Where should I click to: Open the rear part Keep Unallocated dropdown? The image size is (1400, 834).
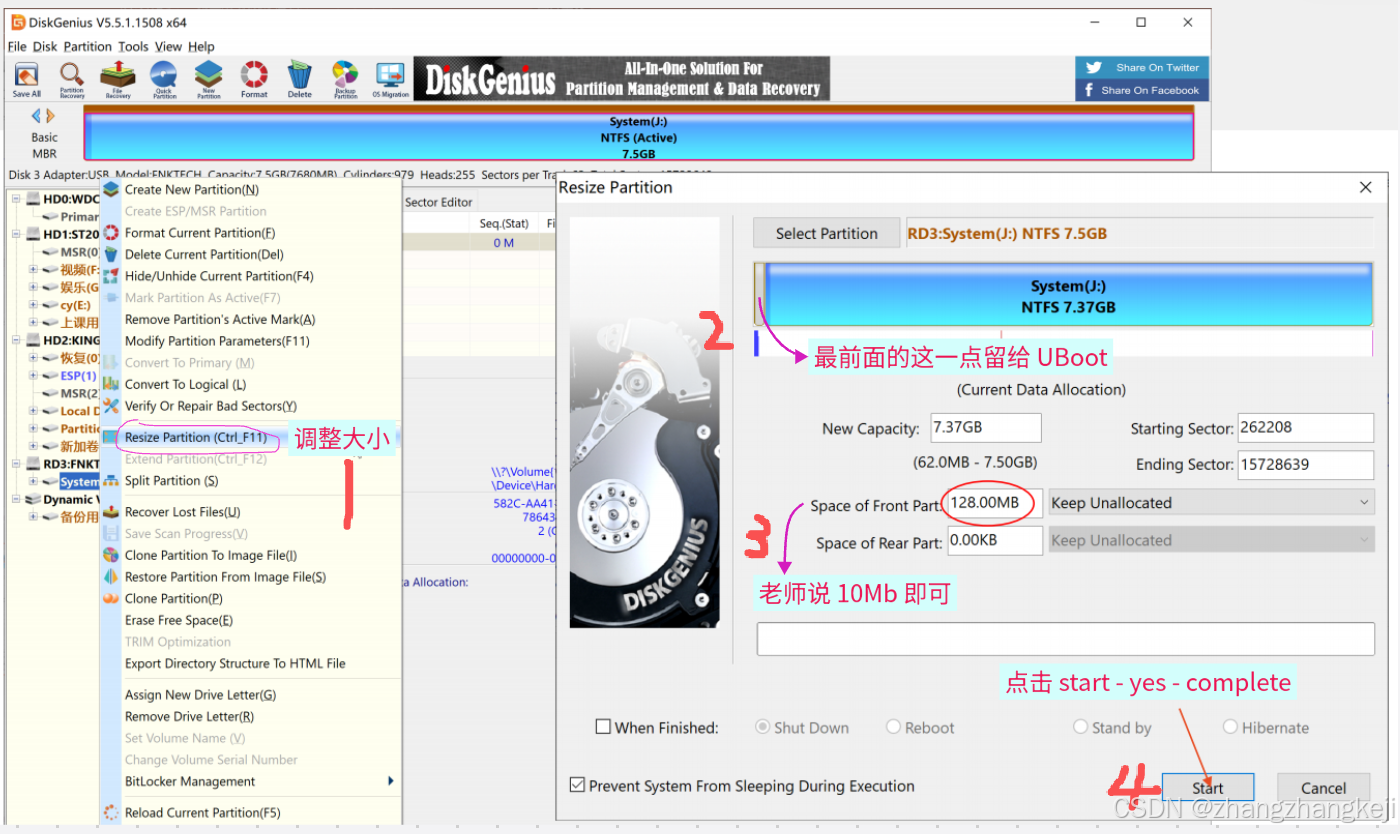coord(1211,540)
